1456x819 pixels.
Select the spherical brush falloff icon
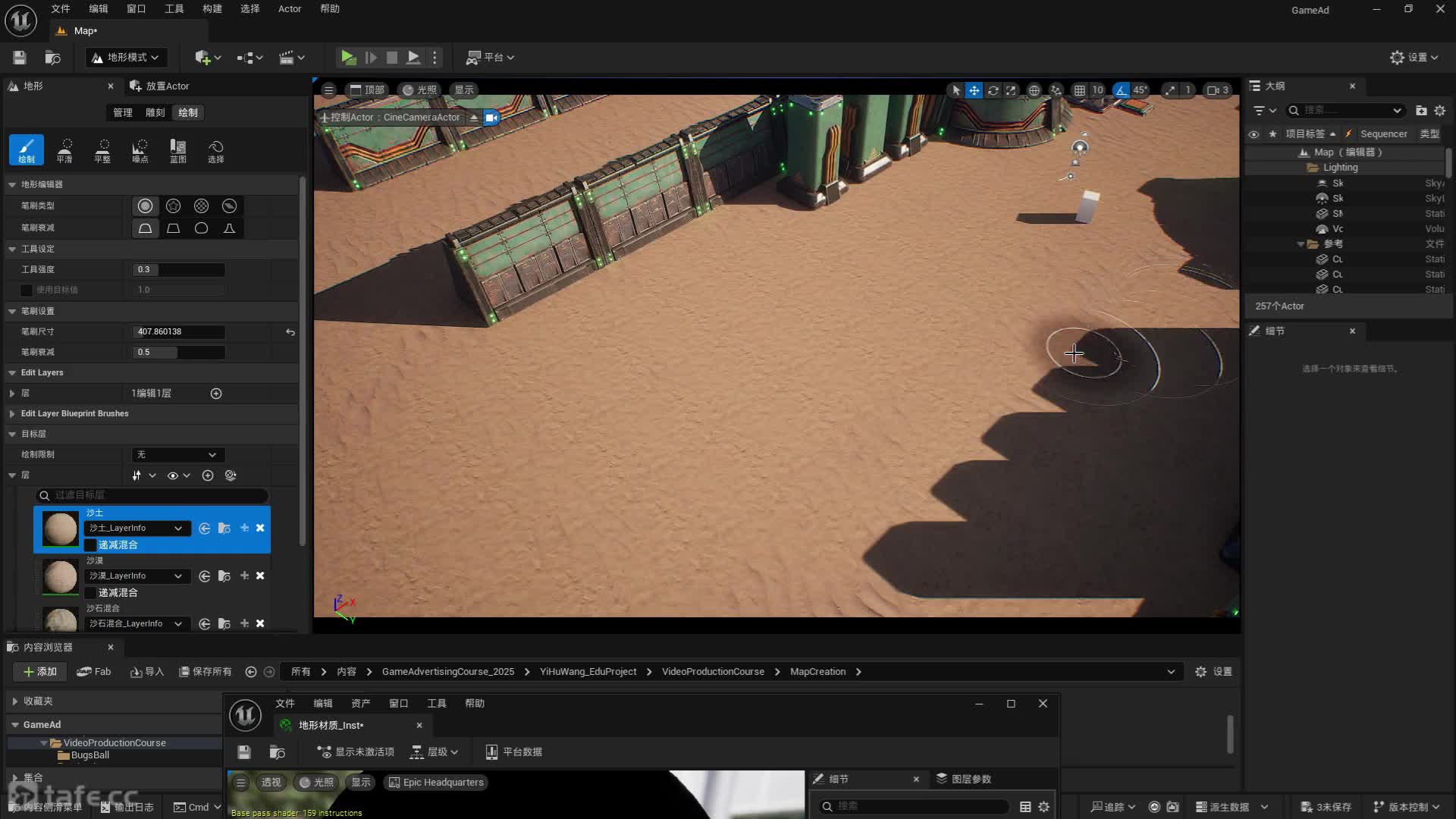201,227
